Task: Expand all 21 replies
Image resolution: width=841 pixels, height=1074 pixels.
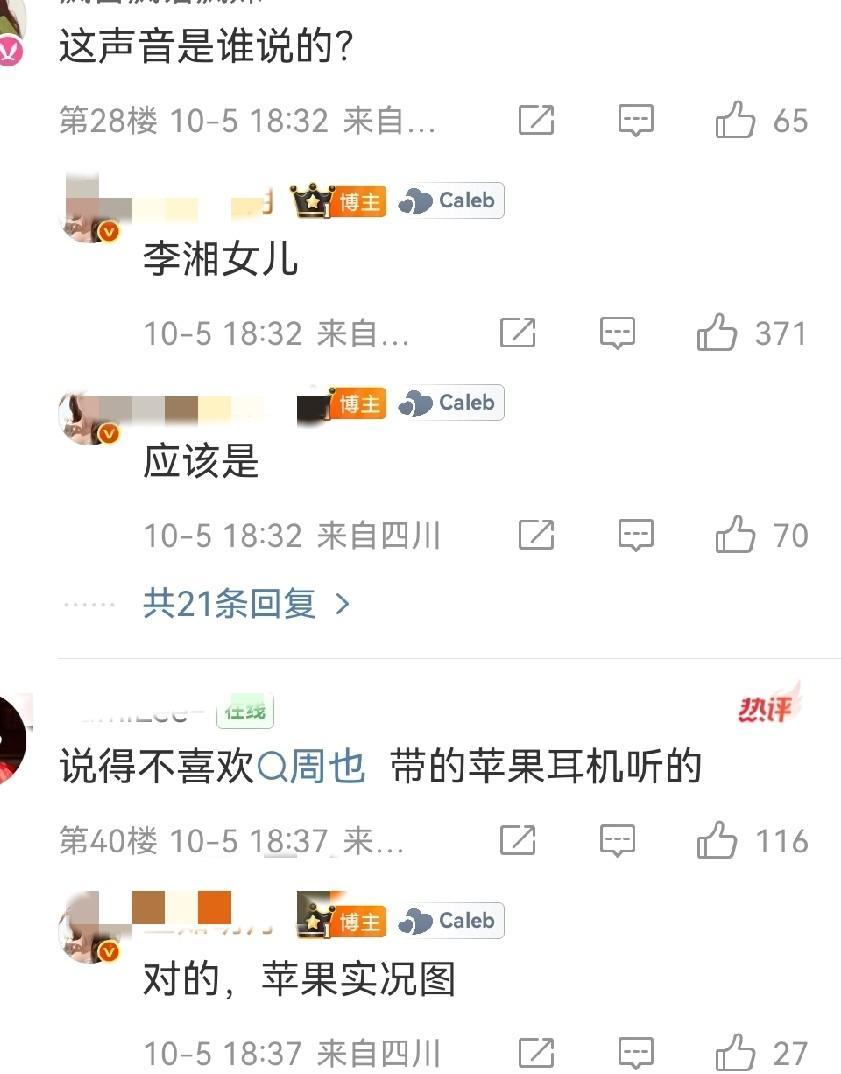Action: coord(247,603)
